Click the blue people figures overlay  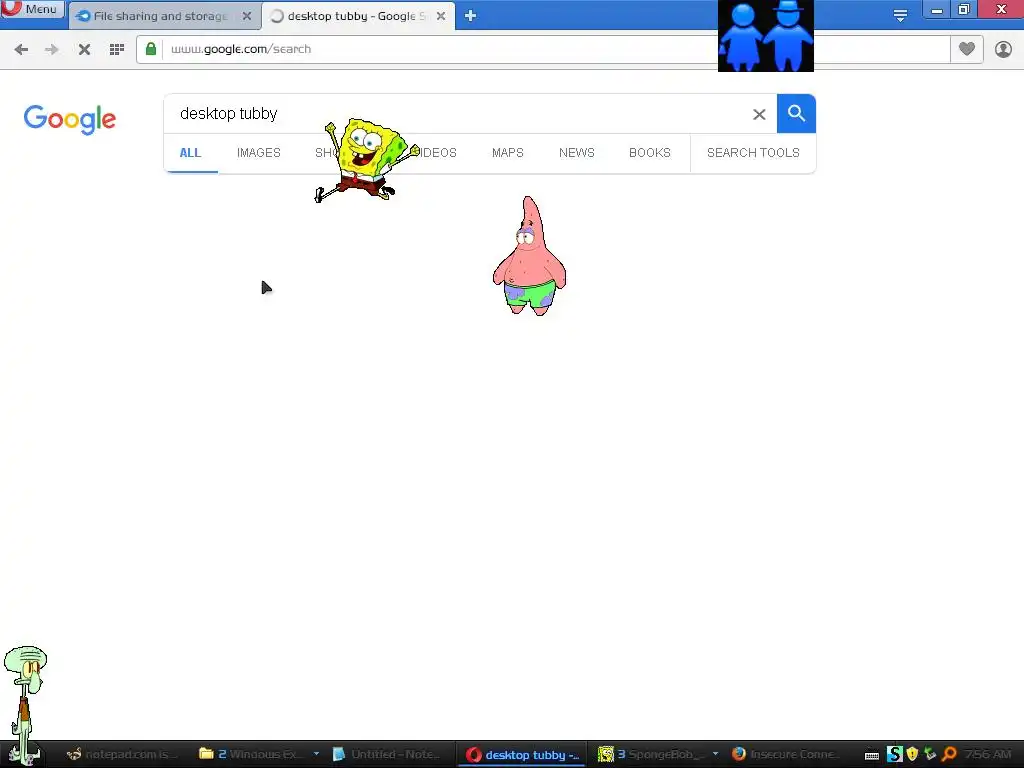click(x=765, y=35)
